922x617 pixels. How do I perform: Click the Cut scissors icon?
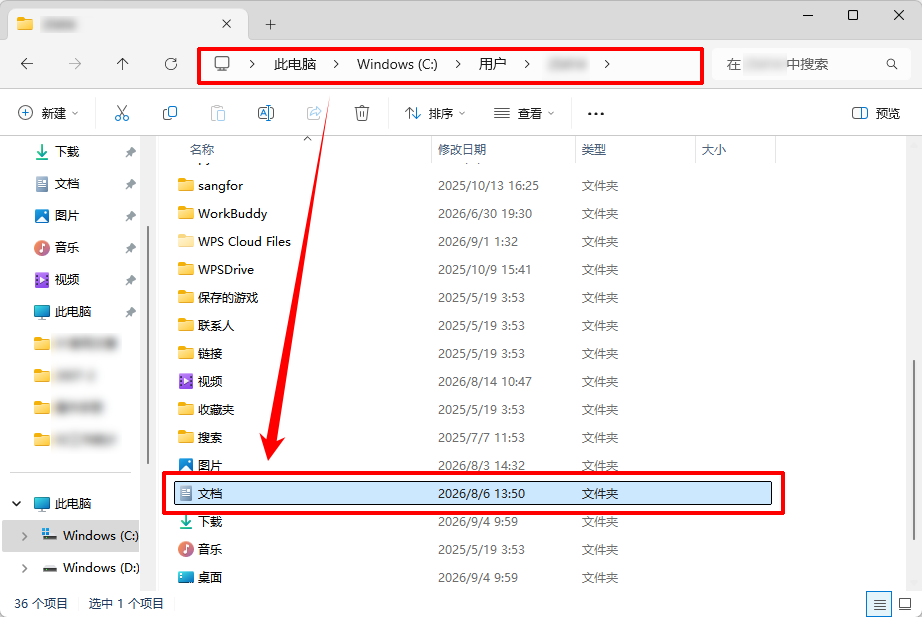coord(122,113)
